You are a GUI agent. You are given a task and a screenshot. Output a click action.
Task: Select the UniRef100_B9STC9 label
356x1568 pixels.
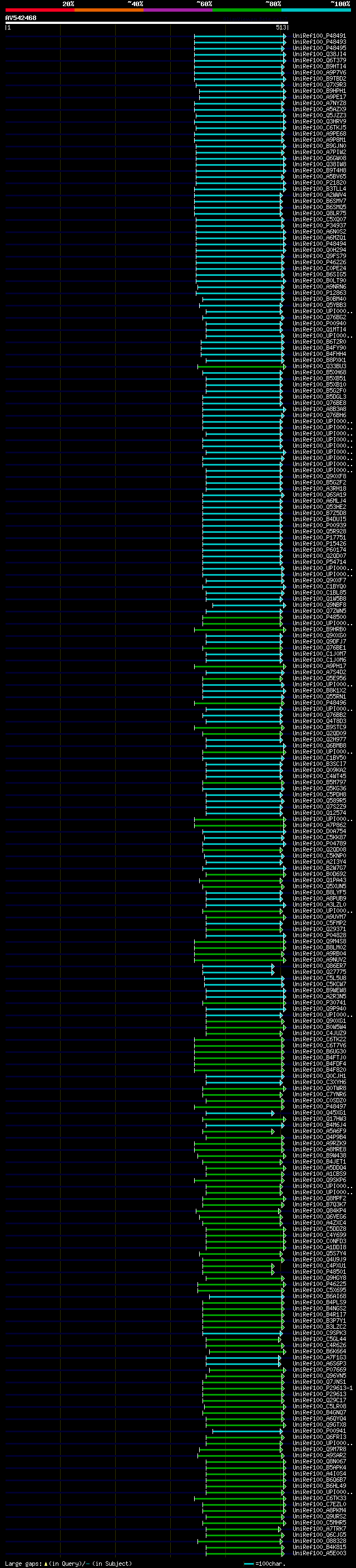[x=319, y=728]
